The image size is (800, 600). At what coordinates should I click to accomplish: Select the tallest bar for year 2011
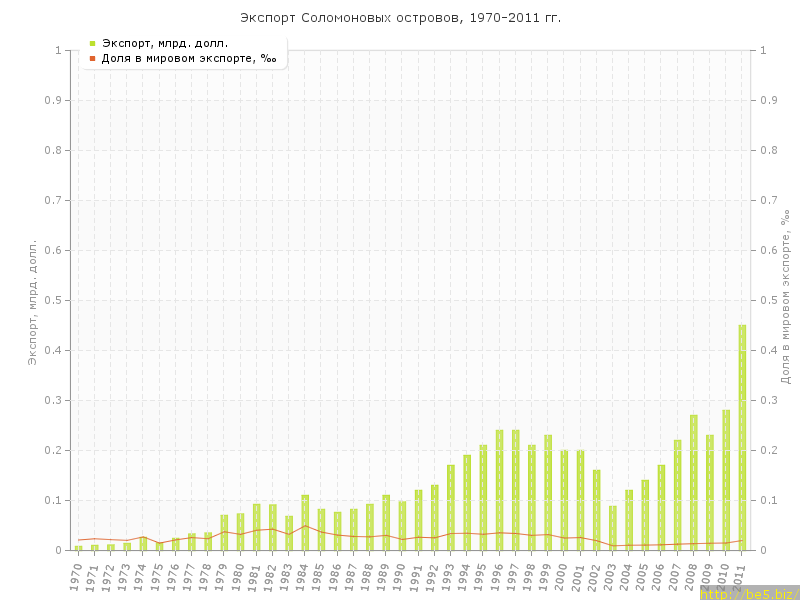tap(742, 437)
